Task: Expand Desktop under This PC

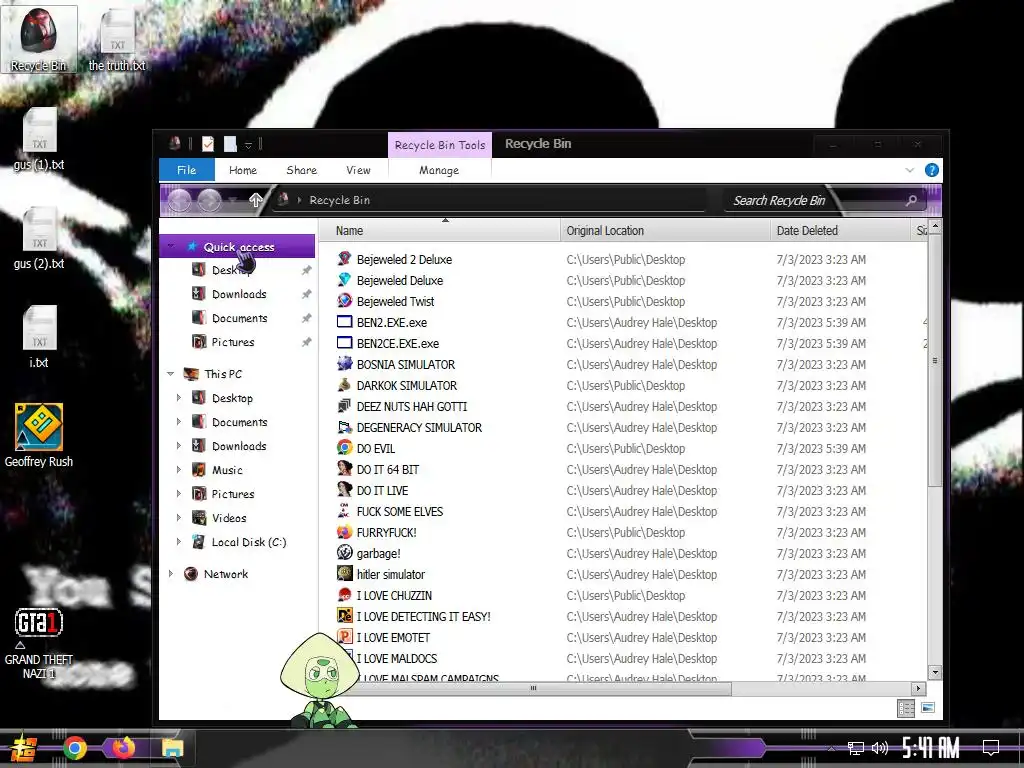Action: click(179, 398)
